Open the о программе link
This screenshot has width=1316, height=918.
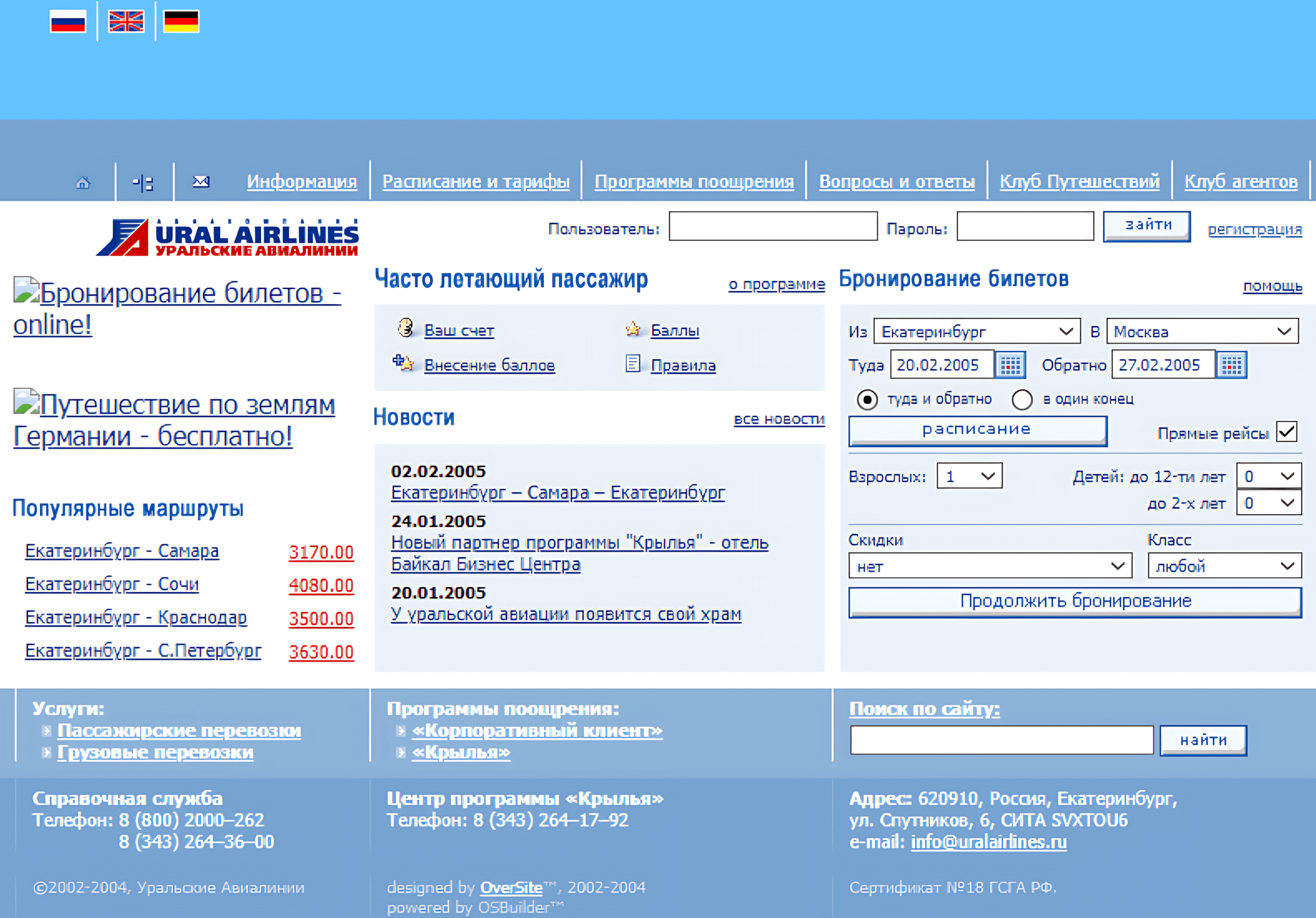point(777,284)
